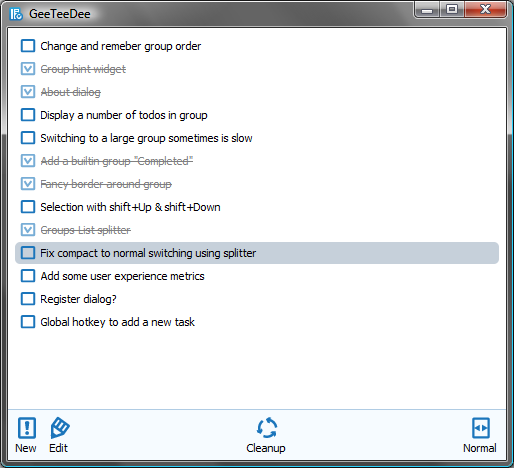Uncheck the 'Group hint widget' task

[x=28, y=69]
